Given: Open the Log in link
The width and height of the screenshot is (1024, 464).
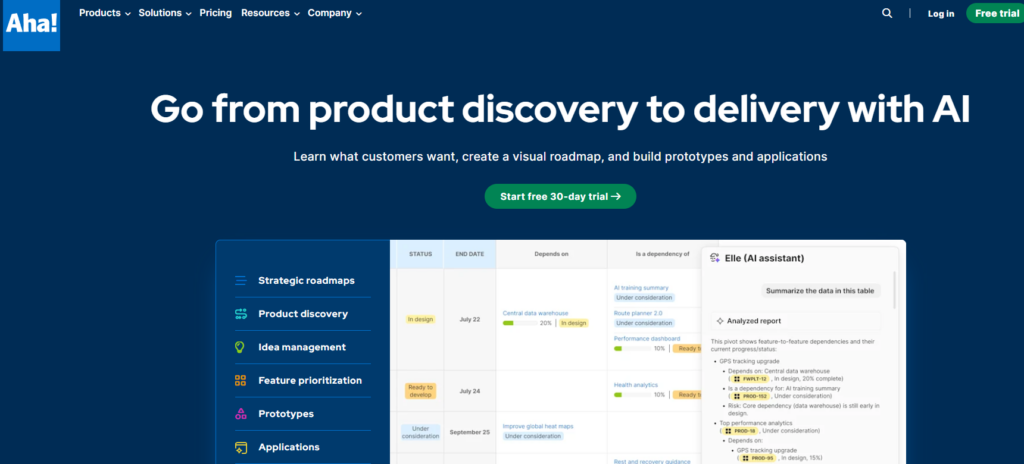Looking at the screenshot, I should tap(940, 13).
